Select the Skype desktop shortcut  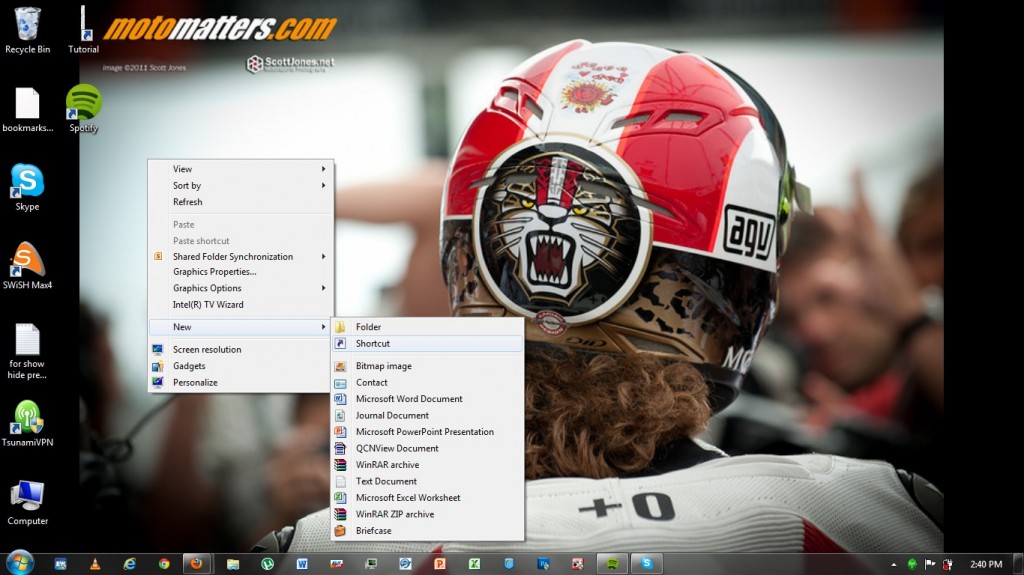pos(27,188)
